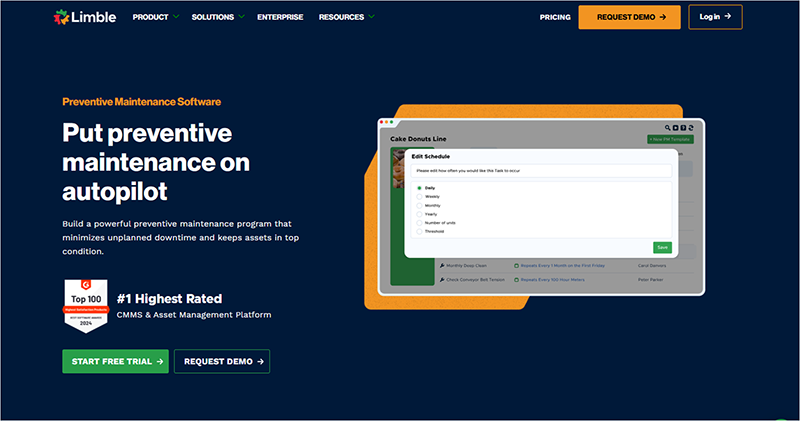Click calendar icon beside Repeats Every 100 Hour Meters
Screen dimensions: 800x421
[x=518, y=282]
